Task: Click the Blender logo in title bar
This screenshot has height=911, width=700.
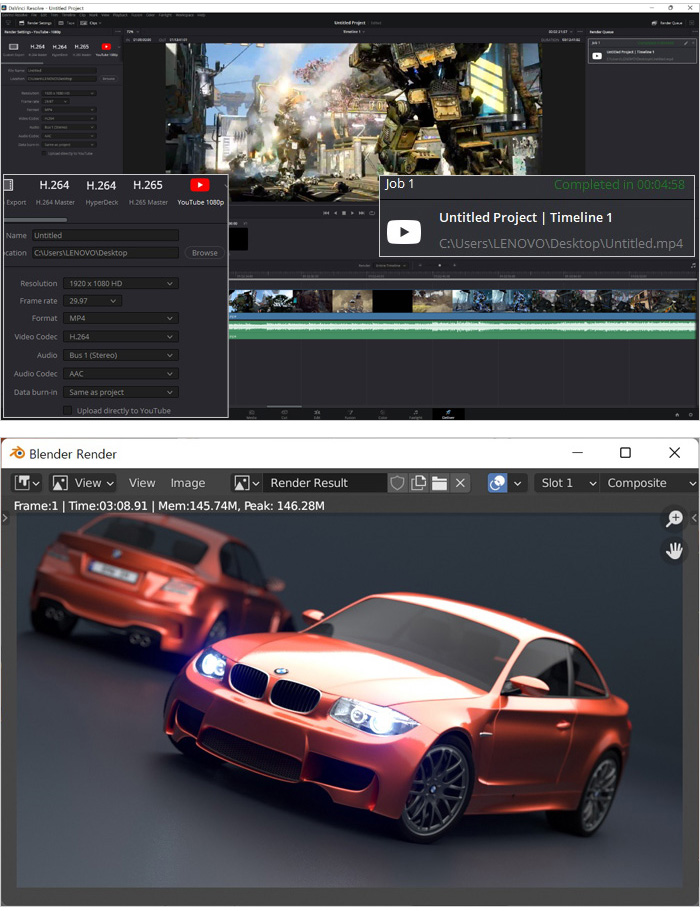Action: 17,453
